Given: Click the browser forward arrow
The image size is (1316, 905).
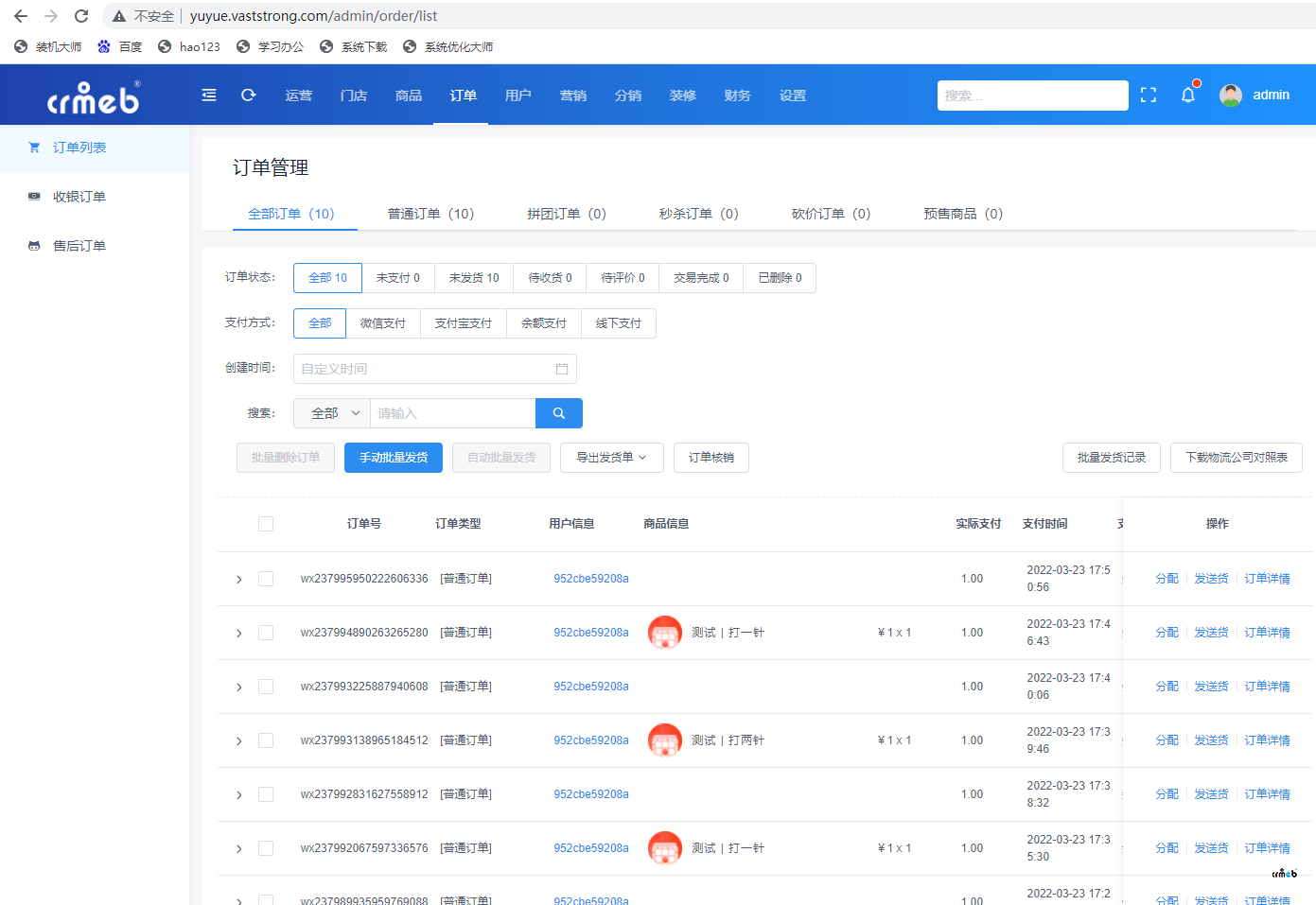Looking at the screenshot, I should 51,16.
